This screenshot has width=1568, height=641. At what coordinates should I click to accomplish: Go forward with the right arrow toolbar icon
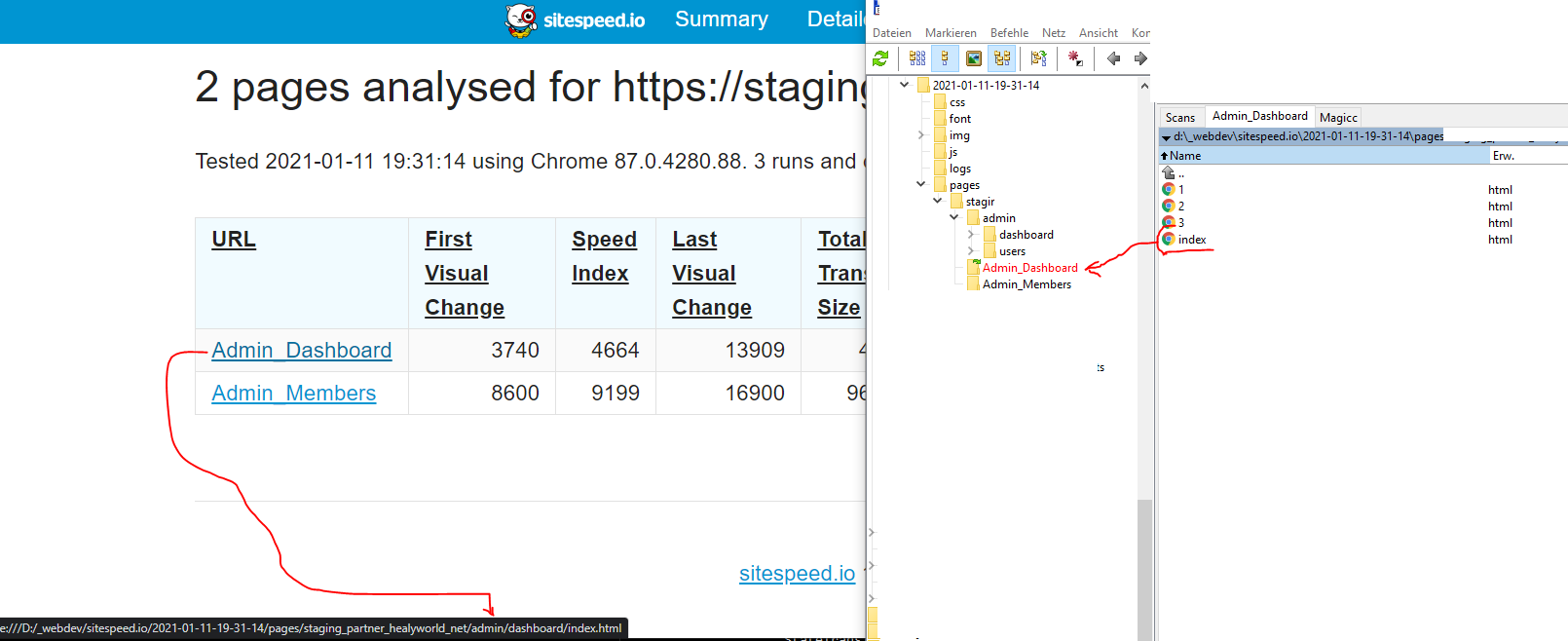1139,58
